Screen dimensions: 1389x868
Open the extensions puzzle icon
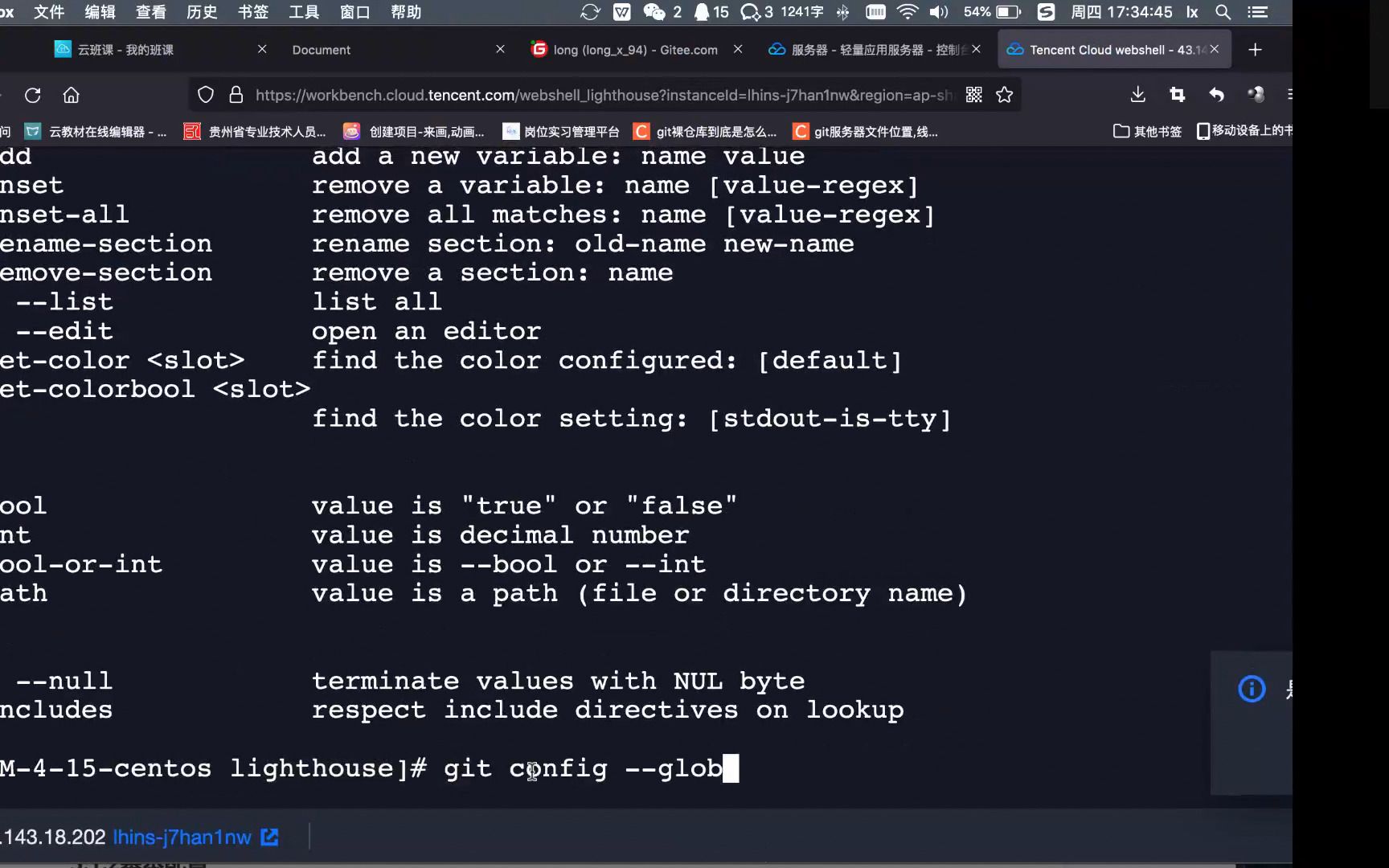tap(1256, 95)
